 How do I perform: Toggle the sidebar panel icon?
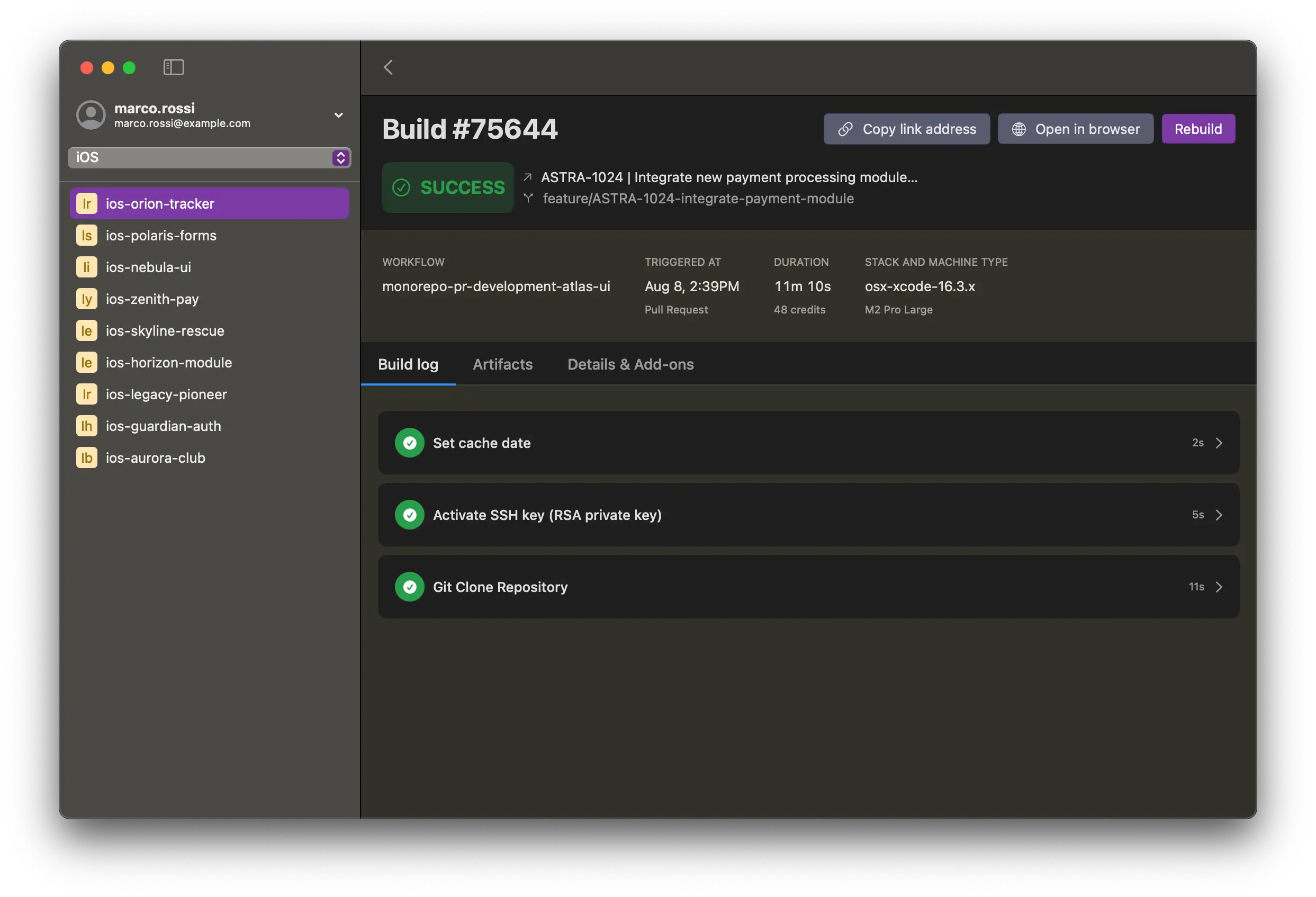coord(173,67)
